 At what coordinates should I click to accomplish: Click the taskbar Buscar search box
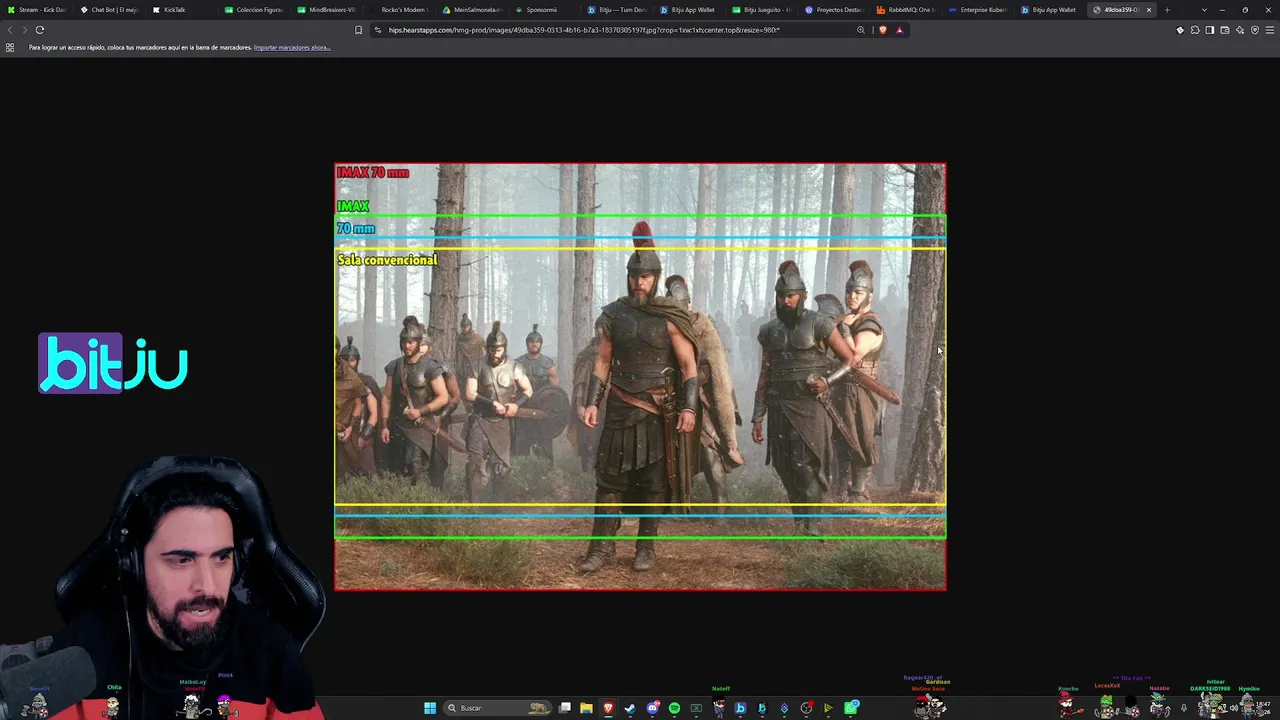click(498, 708)
